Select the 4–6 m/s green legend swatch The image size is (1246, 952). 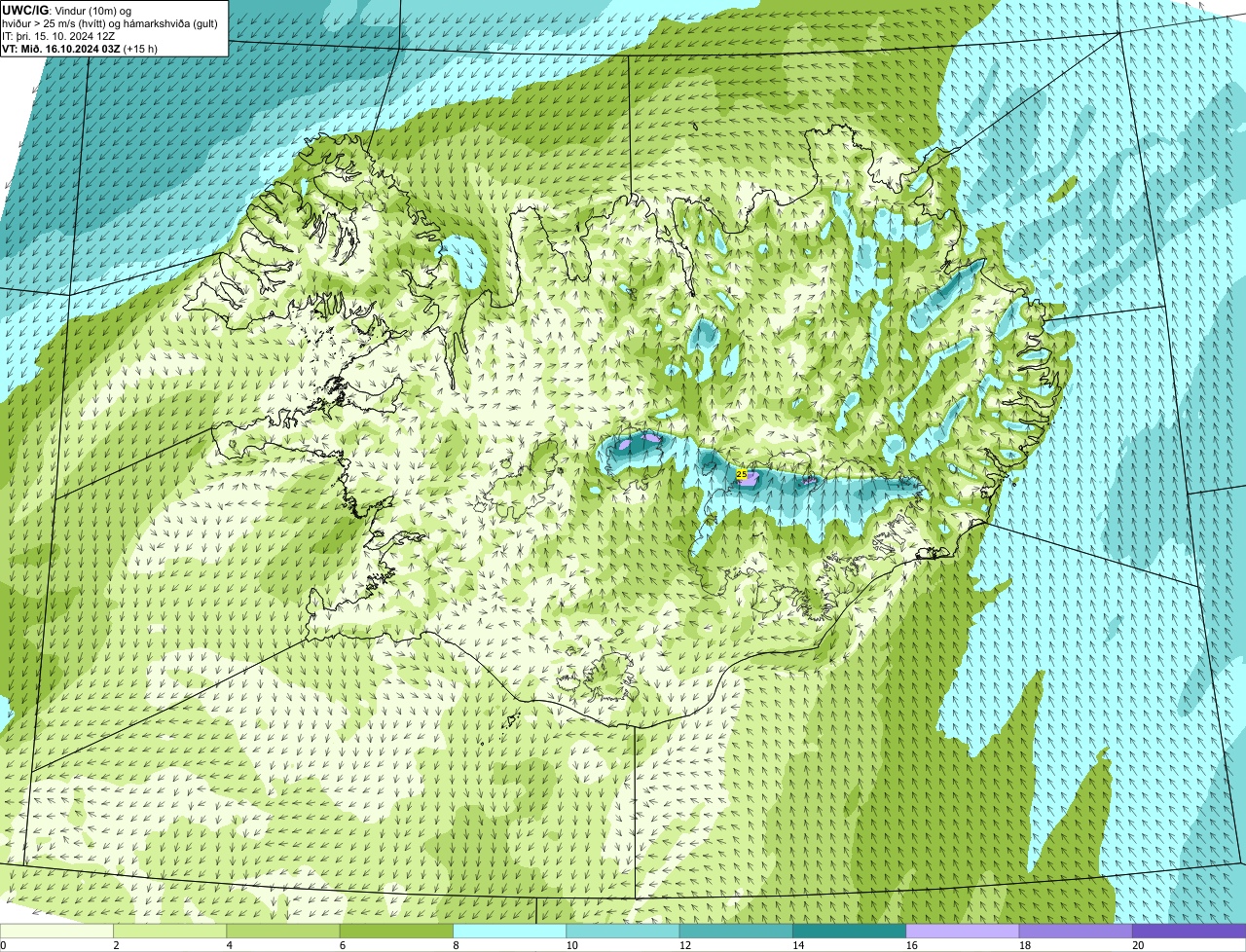tap(283, 931)
